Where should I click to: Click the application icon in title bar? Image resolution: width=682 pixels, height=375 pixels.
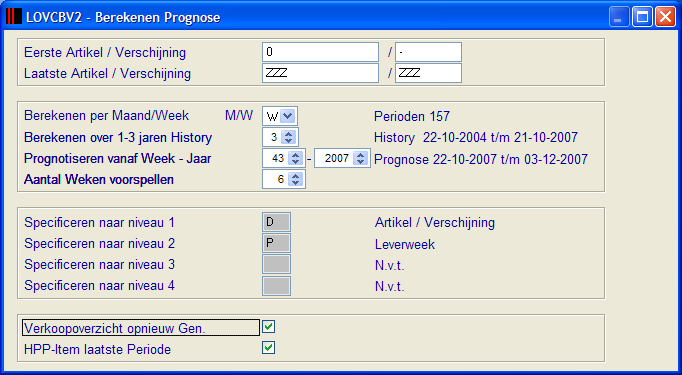click(x=13, y=17)
